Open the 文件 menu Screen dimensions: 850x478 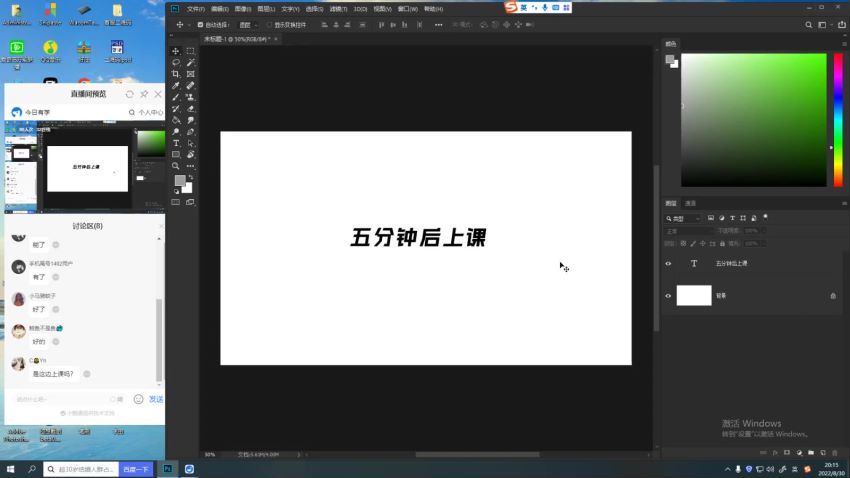coord(195,9)
